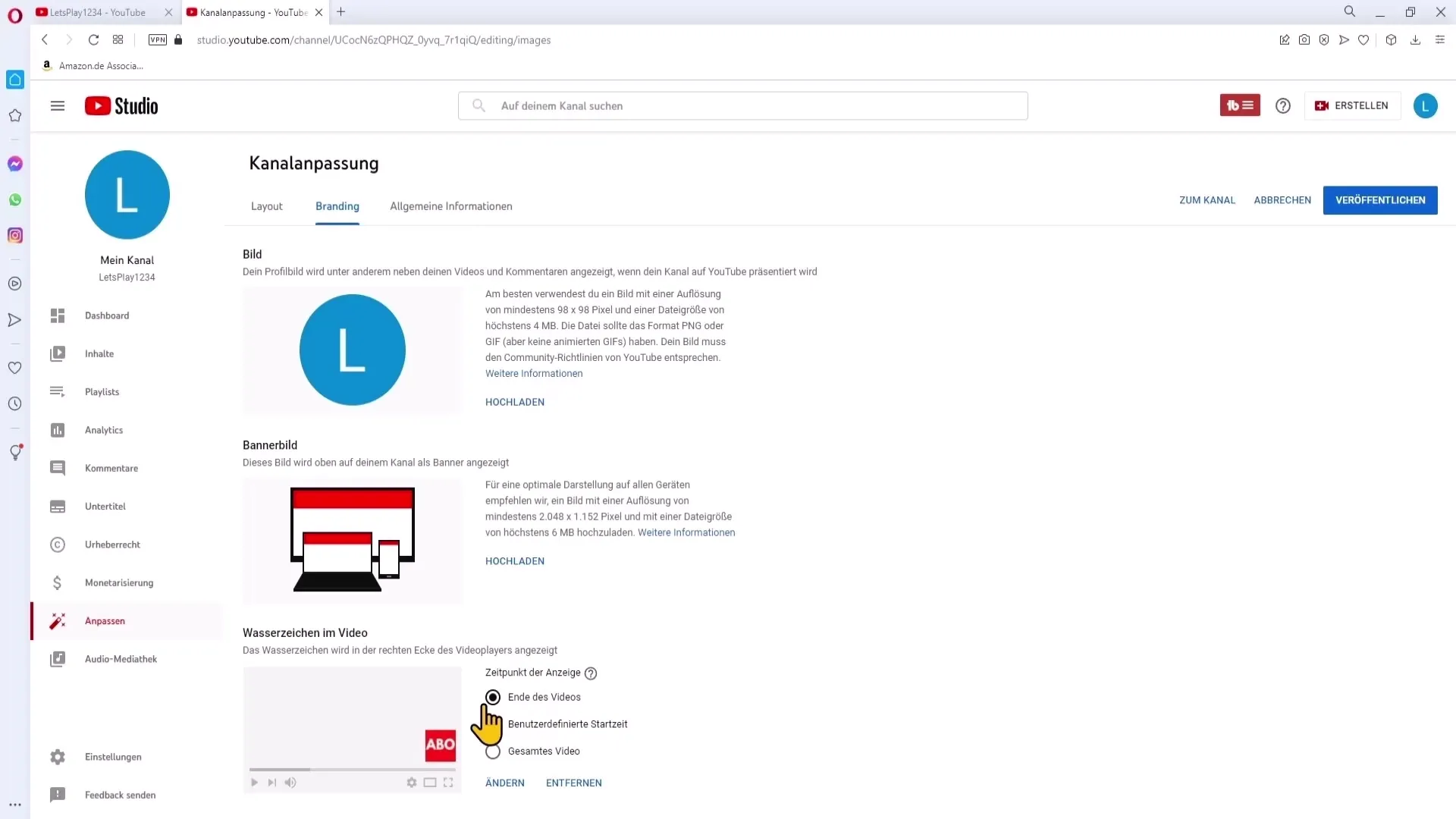Select Gesamtes Video radio button
This screenshot has height=819, width=1456.
pyautogui.click(x=493, y=751)
